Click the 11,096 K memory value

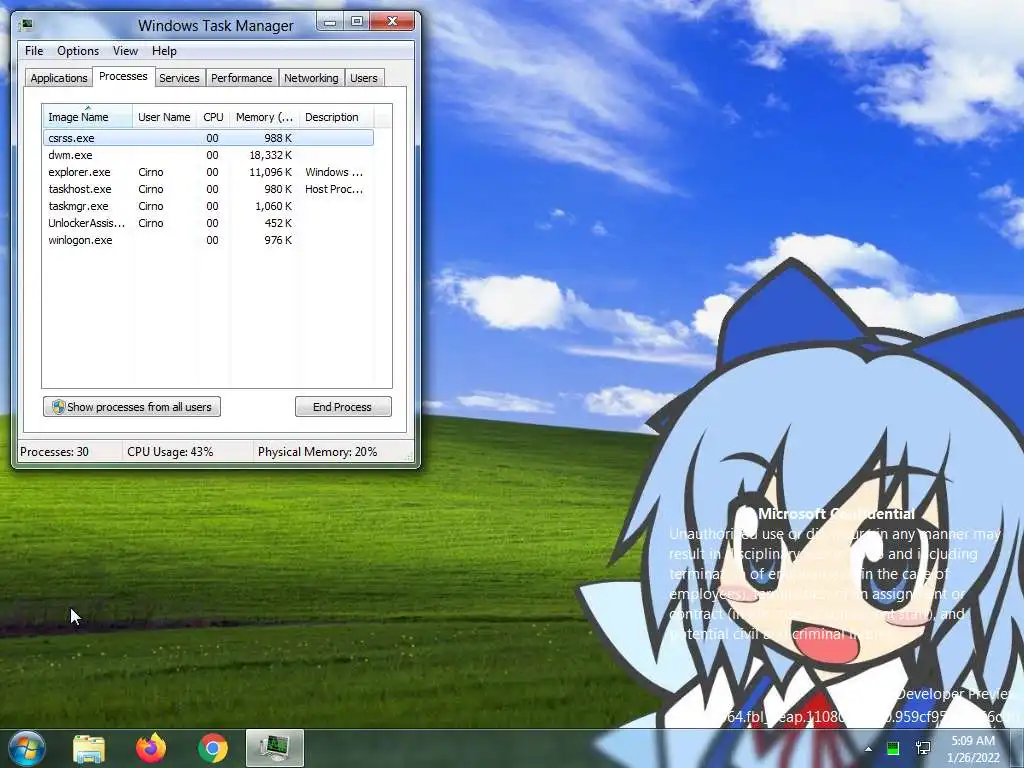click(270, 172)
